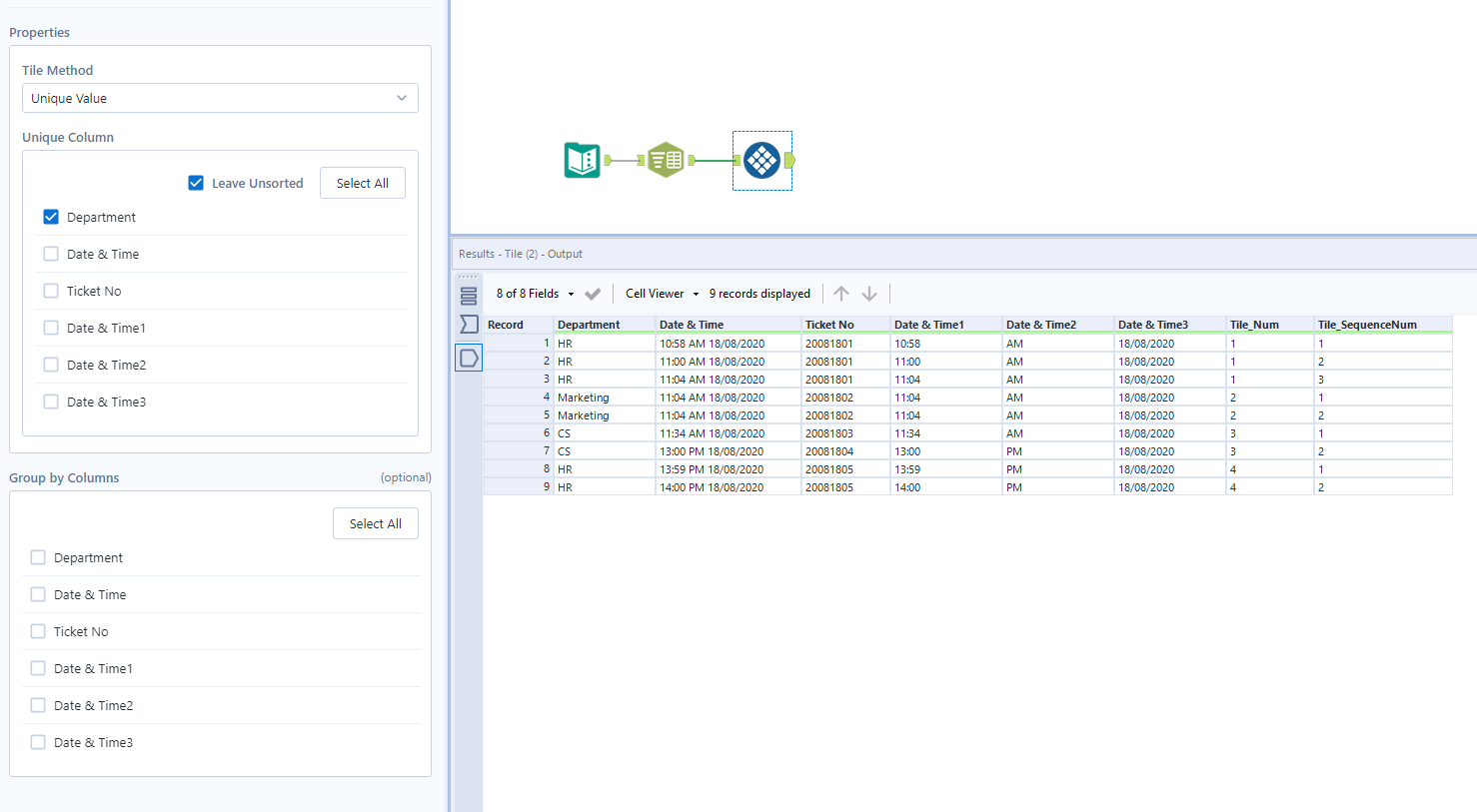Viewport: 1477px width, 812px height.
Task: Select the Input Data tool on canvas
Action: tap(583, 160)
